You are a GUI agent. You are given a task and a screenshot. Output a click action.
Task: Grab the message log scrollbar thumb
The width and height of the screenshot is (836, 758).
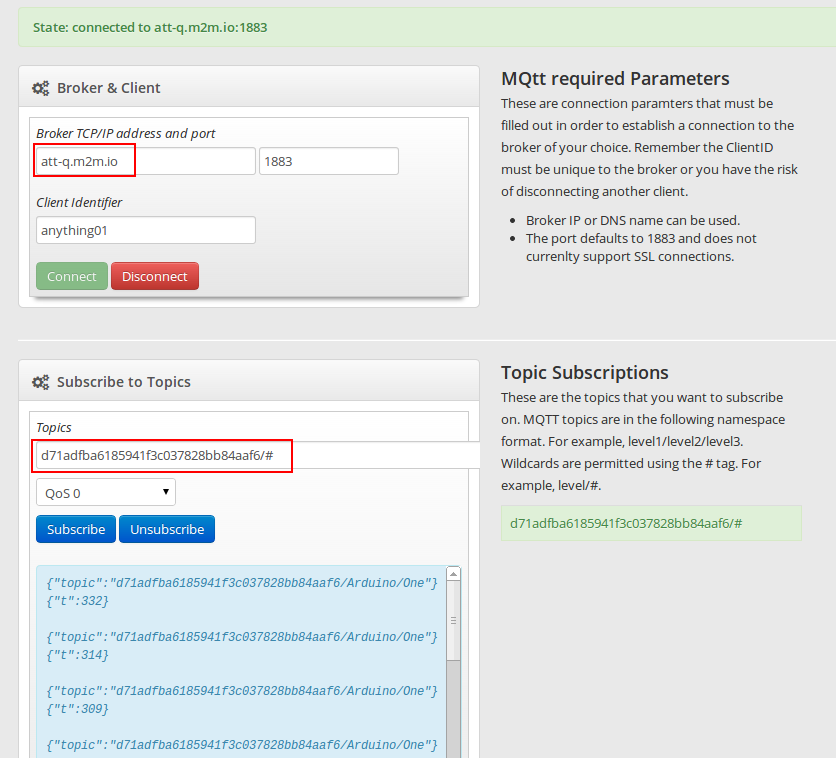(x=453, y=620)
